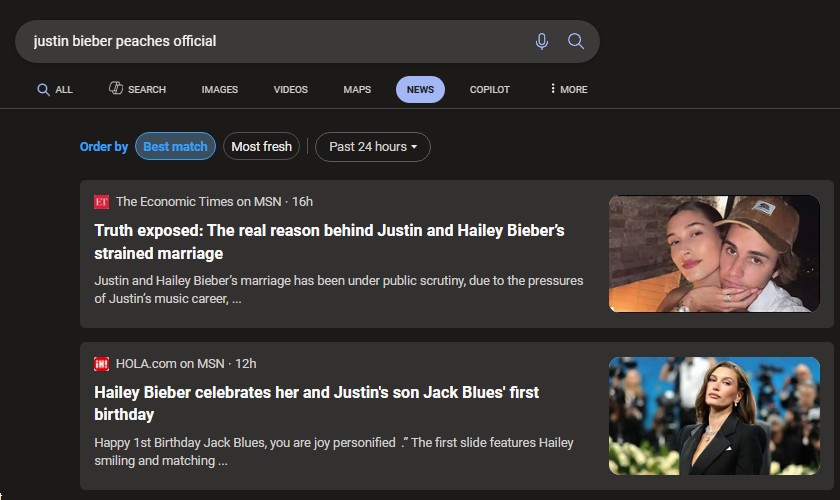The height and width of the screenshot is (500, 840).
Task: Open the ALL results tab
Action: (55, 89)
